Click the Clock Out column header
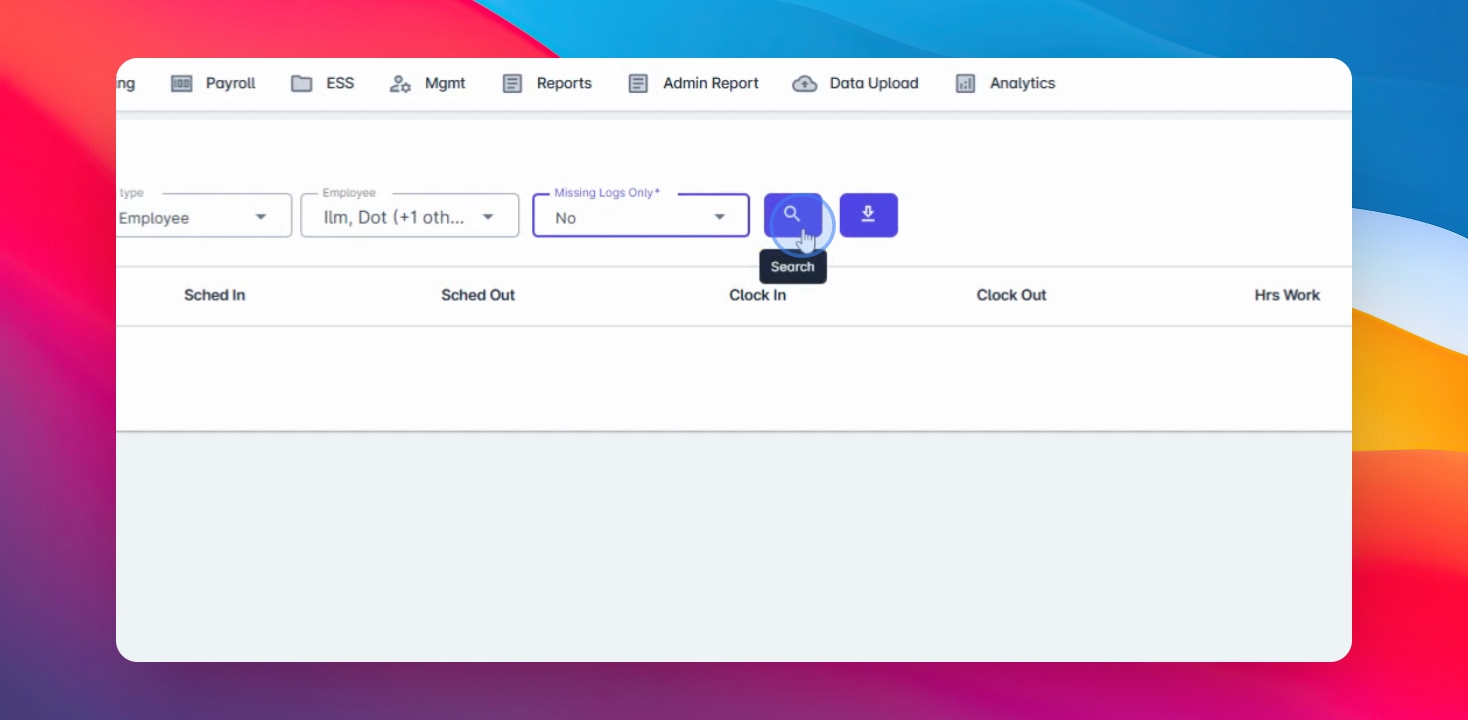Image resolution: width=1468 pixels, height=720 pixels. coord(1012,295)
